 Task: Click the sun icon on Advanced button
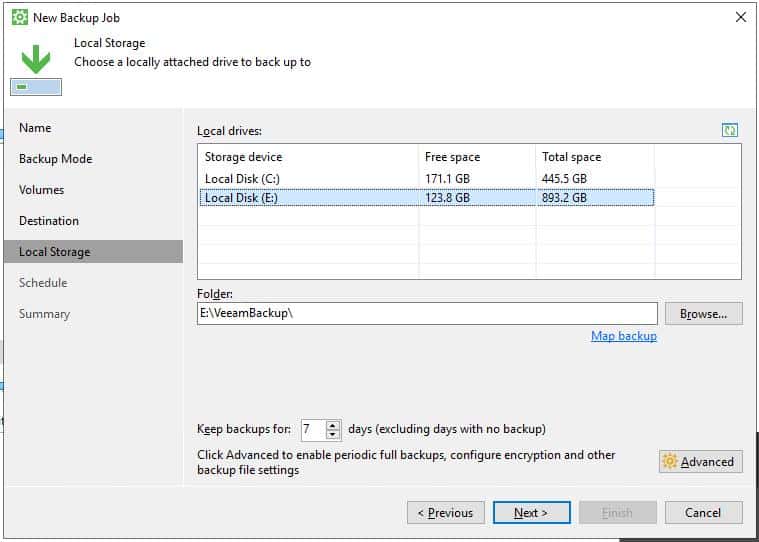click(x=670, y=461)
